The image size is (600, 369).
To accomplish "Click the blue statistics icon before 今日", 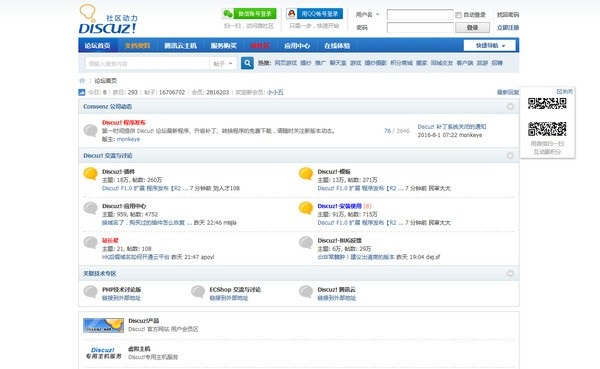I will 82,92.
